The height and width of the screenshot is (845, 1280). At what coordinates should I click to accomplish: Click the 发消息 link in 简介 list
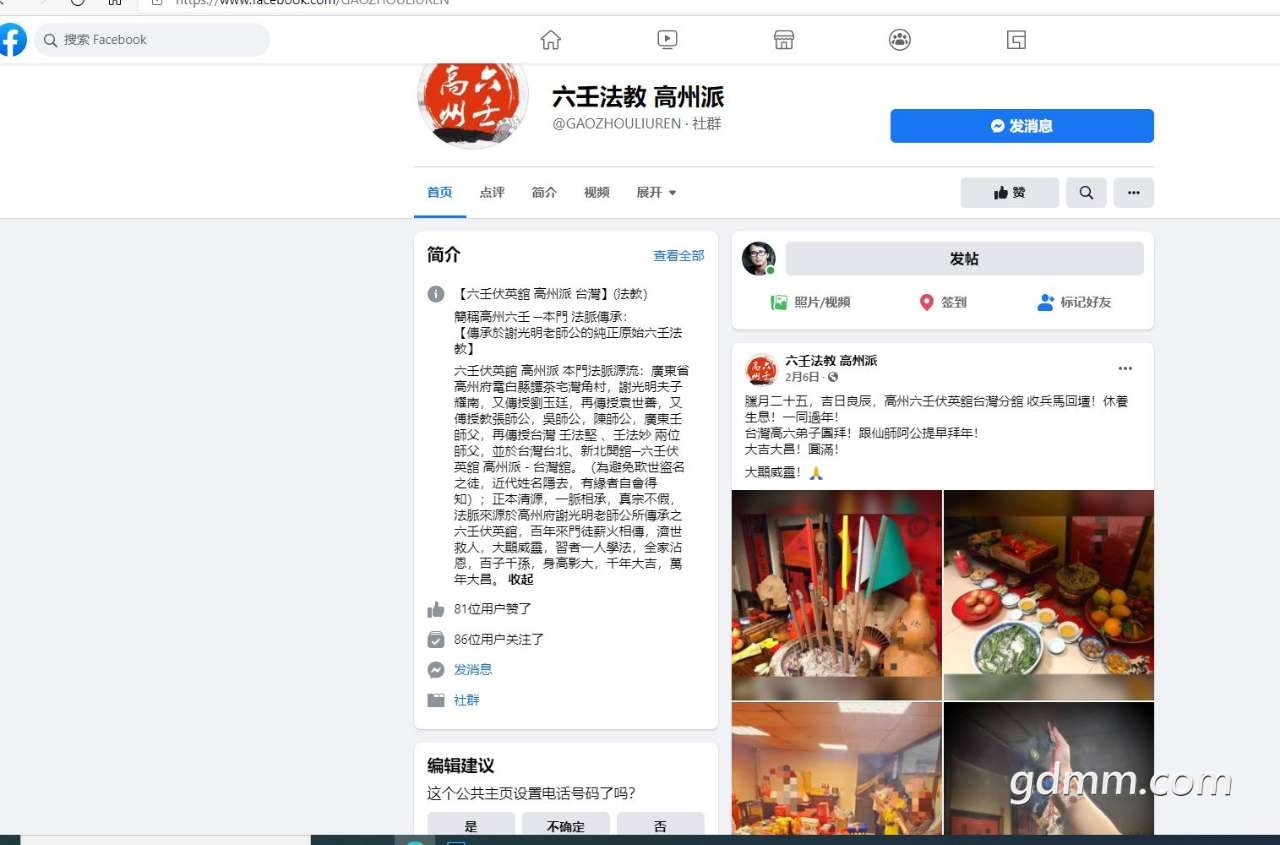pos(473,670)
